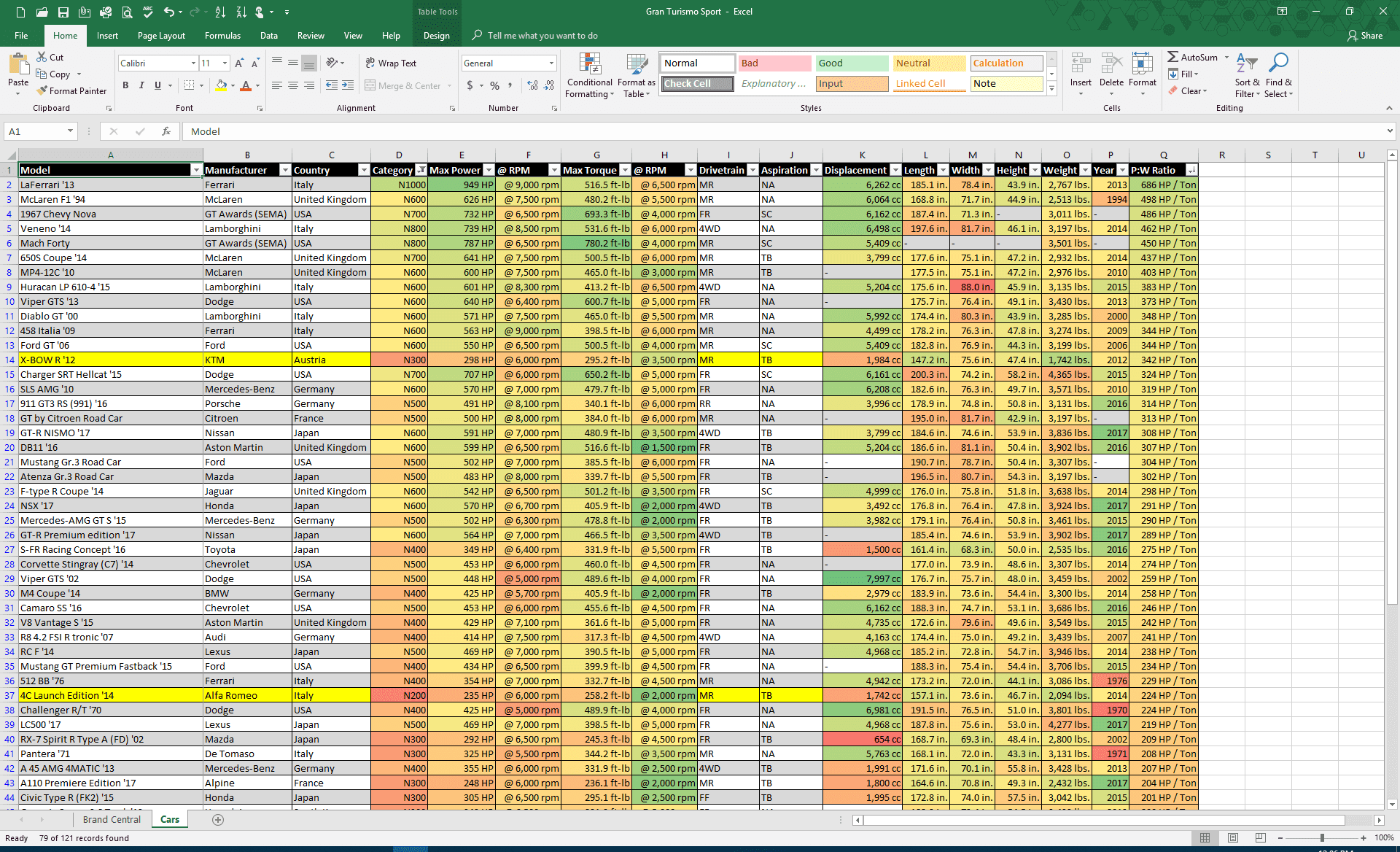Expand the formula bar
Image resolution: width=1400 pixels, height=852 pixels.
click(x=1390, y=131)
